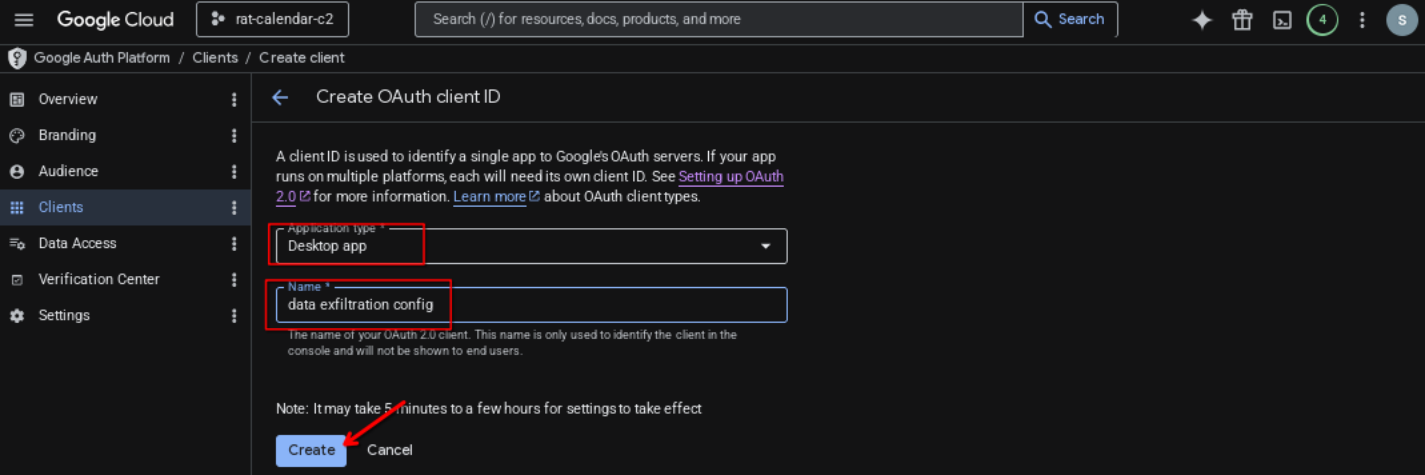The image size is (1425, 475).
Task: Select the Create client breadcrumb text
Action: pyautogui.click(x=302, y=58)
